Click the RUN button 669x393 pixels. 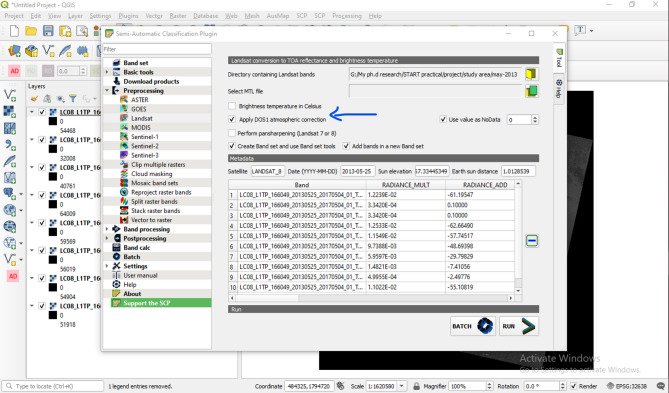pos(519,326)
